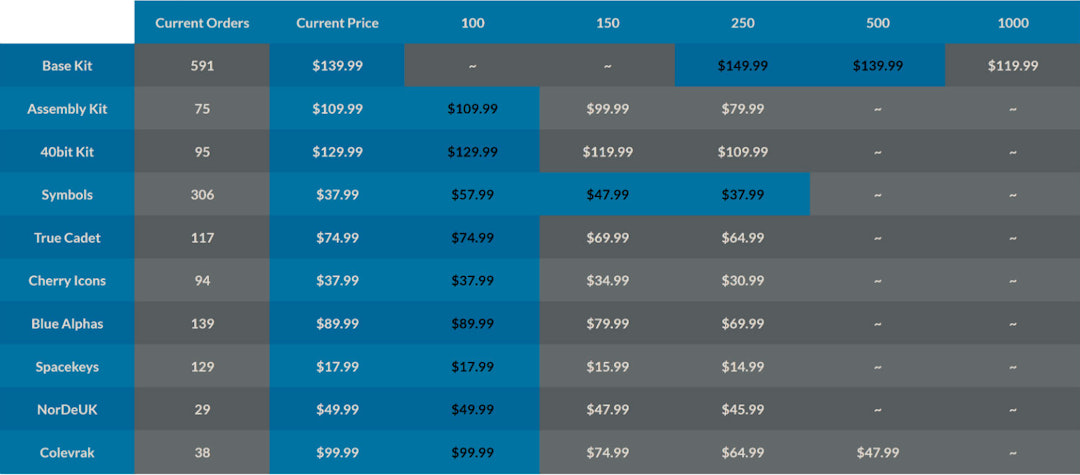Select the 306 current orders cell for Symbols
This screenshot has height=475, width=1080.
[202, 195]
